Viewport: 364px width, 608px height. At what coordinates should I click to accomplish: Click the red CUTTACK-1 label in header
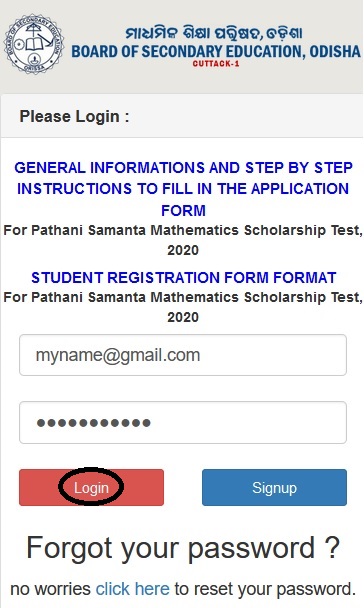pyautogui.click(x=216, y=64)
